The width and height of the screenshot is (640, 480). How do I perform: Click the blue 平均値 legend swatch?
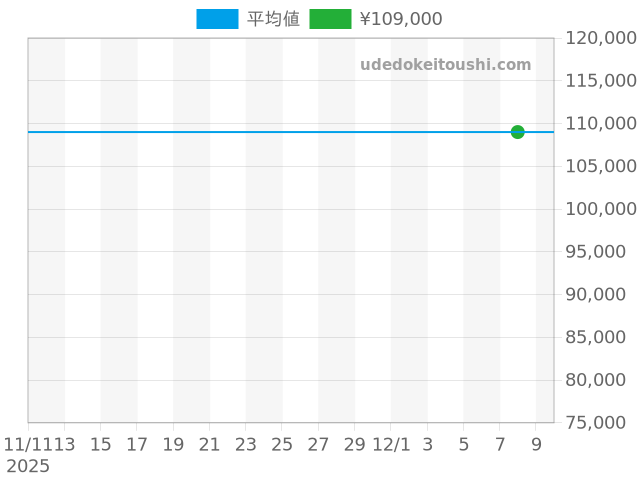point(217,19)
